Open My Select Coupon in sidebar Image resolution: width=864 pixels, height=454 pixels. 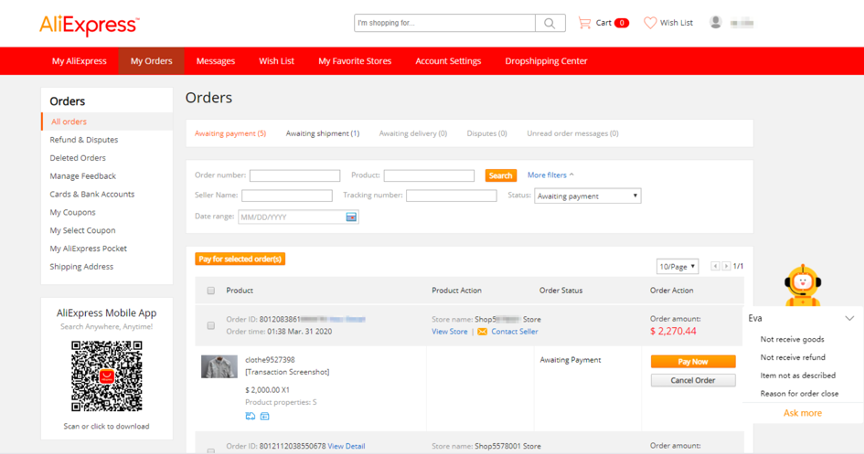coord(82,230)
